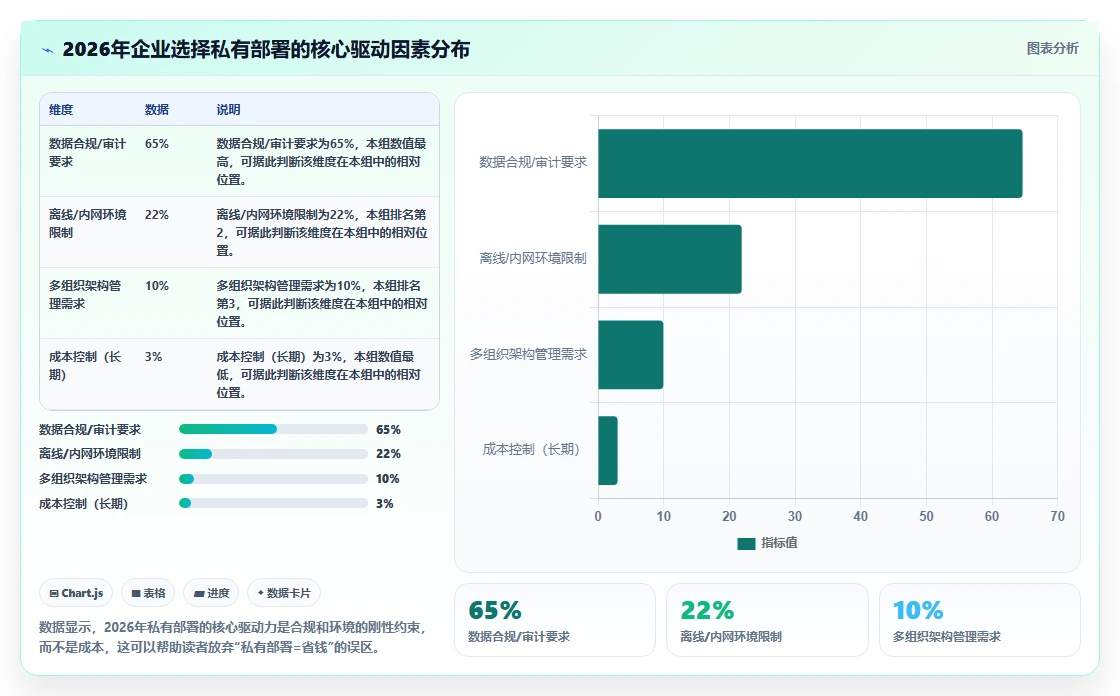Open the 10% 多组织架构管理需求 data card
Screen dimensions: 1120x696
979,620
